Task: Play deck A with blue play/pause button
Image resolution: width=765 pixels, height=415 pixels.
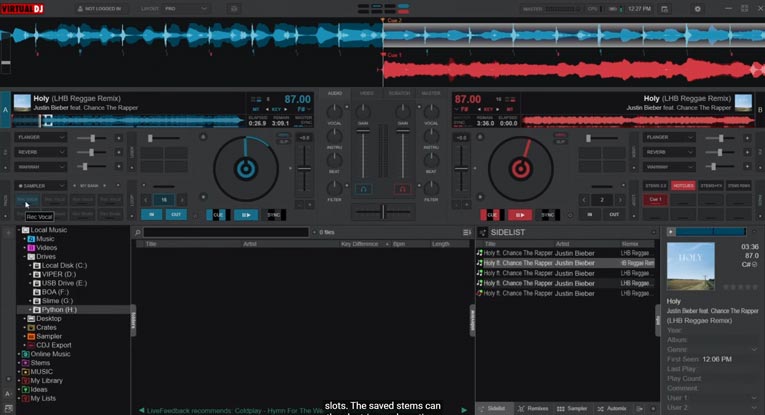Action: click(x=246, y=215)
